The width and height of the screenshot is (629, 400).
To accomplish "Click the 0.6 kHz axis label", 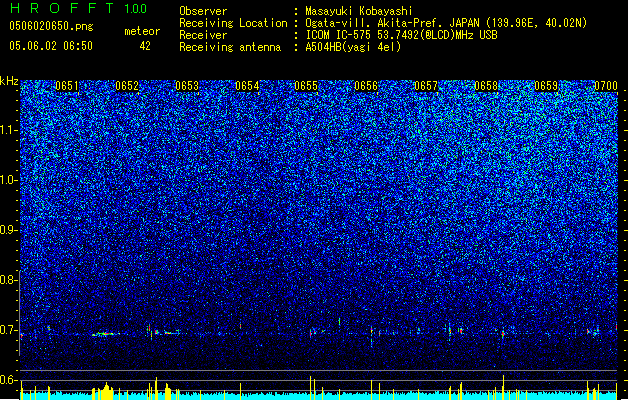I will [9, 380].
